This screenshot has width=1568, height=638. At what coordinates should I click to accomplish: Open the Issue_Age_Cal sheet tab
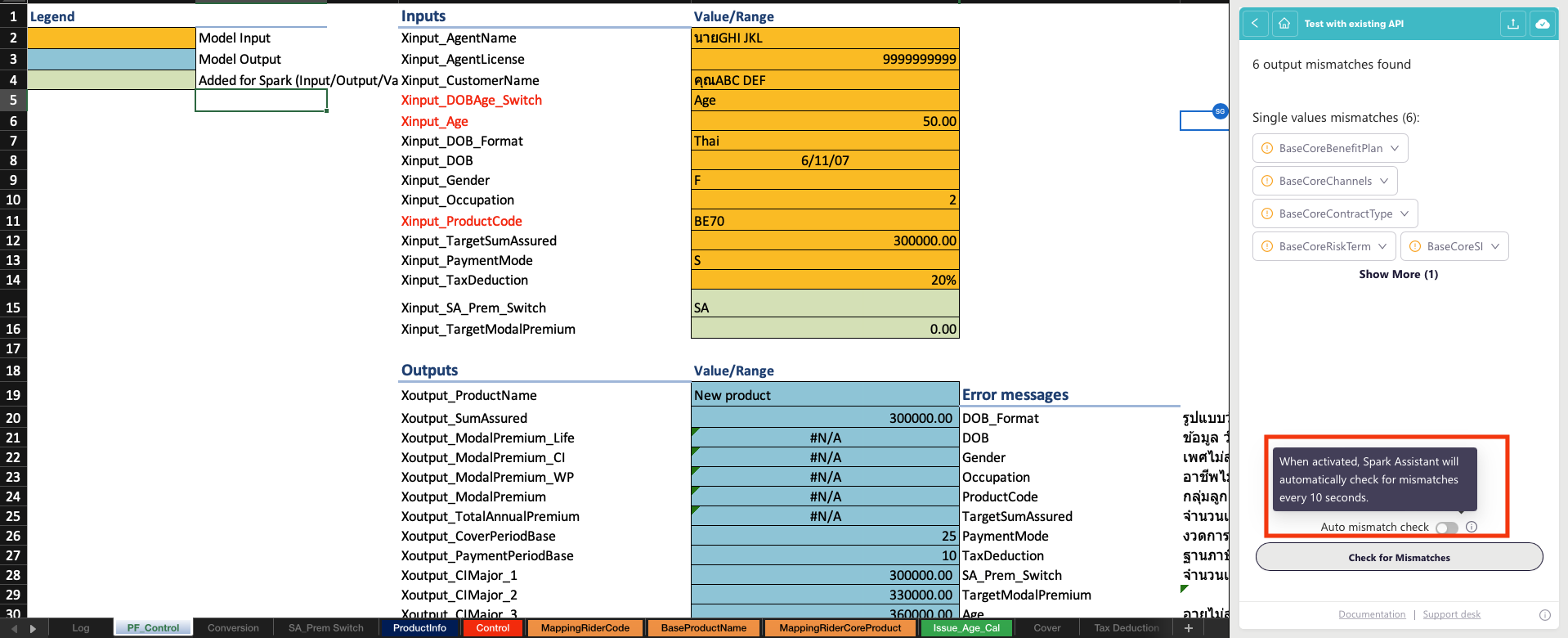pyautogui.click(x=966, y=628)
